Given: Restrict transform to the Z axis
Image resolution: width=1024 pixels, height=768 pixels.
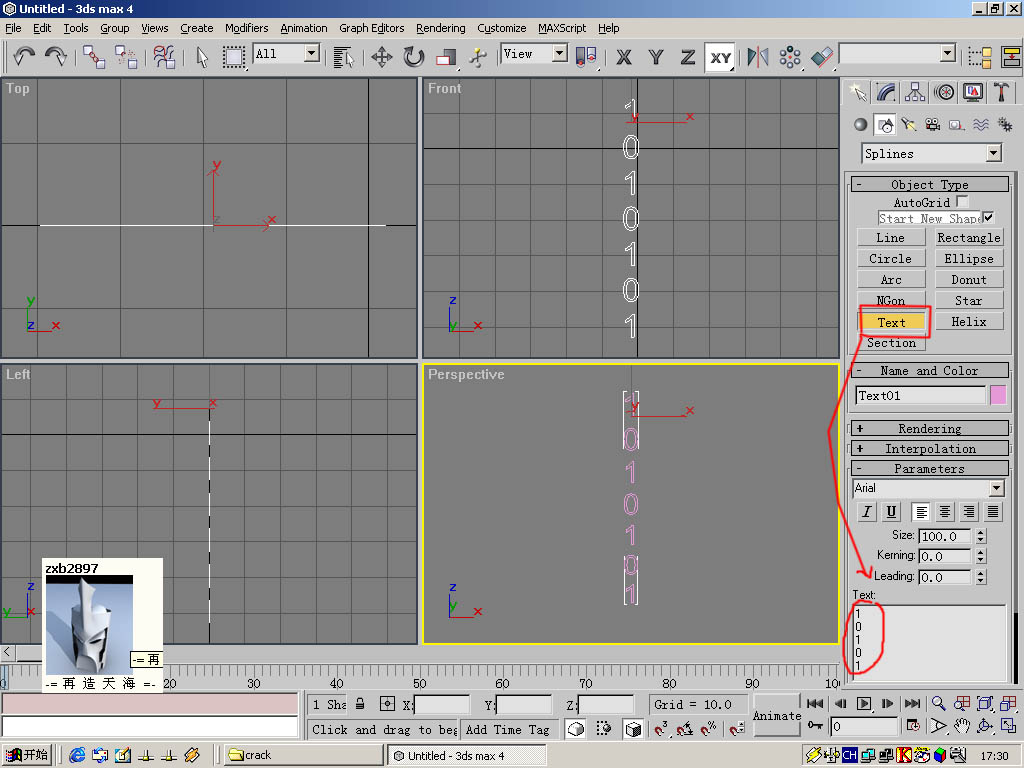Looking at the screenshot, I should point(688,57).
